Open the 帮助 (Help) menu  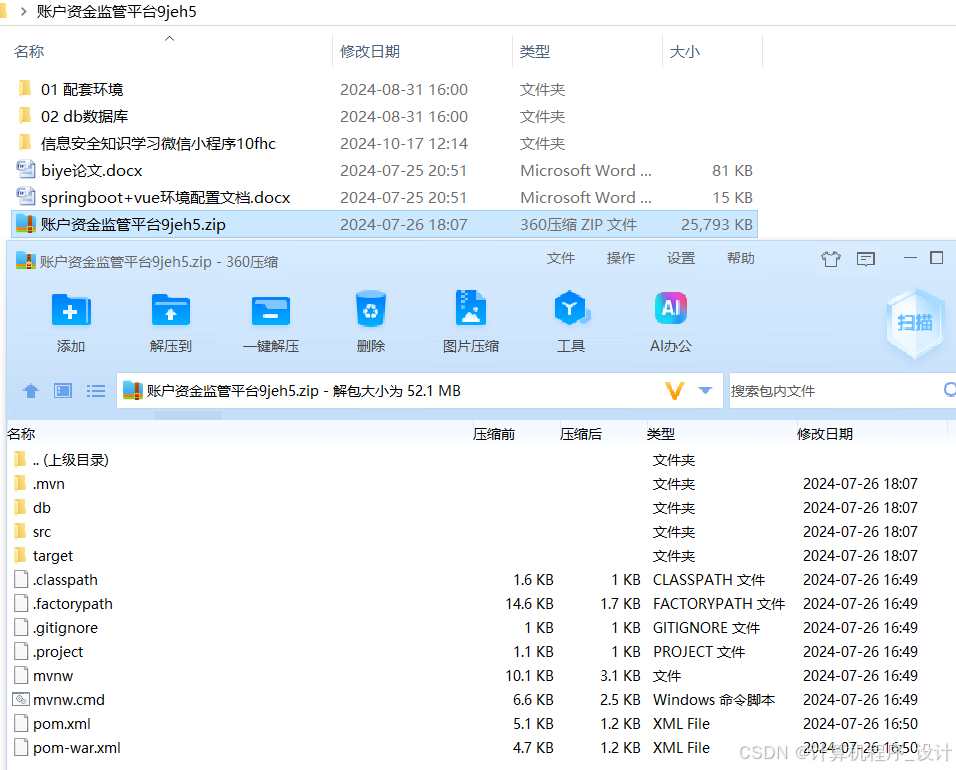click(x=739, y=258)
